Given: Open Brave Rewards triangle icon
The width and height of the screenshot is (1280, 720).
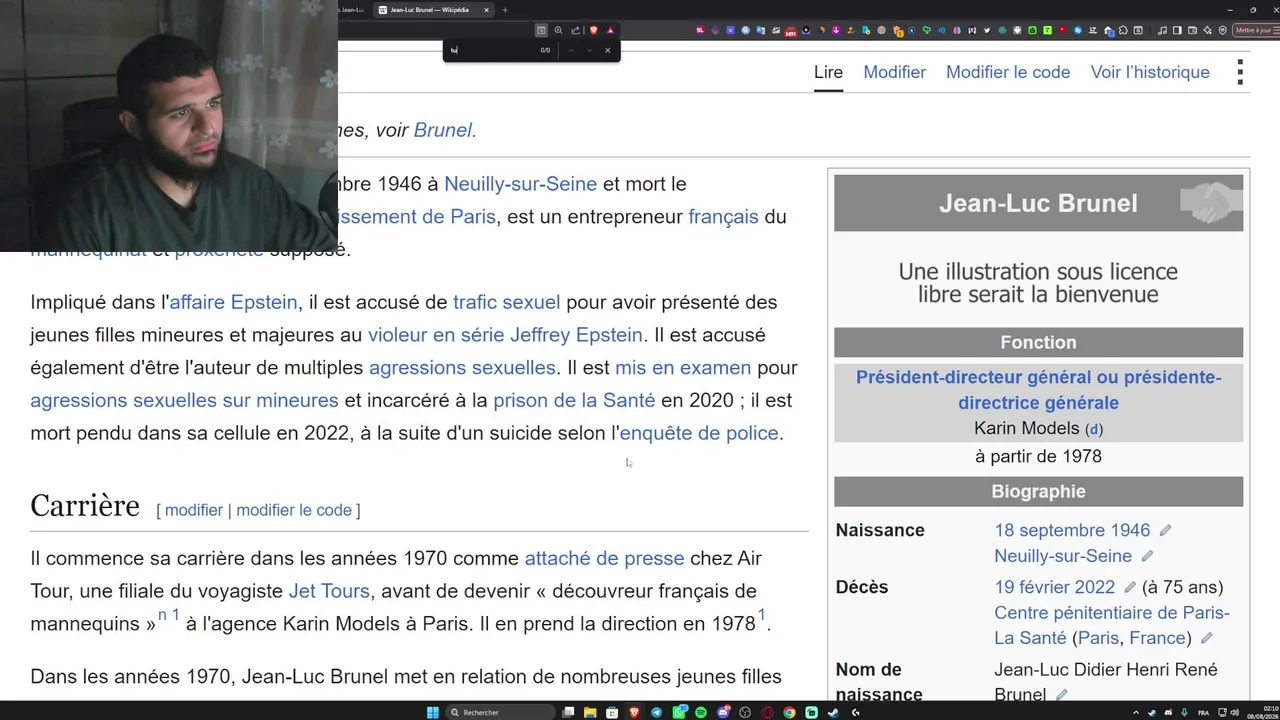Looking at the screenshot, I should point(610,30).
